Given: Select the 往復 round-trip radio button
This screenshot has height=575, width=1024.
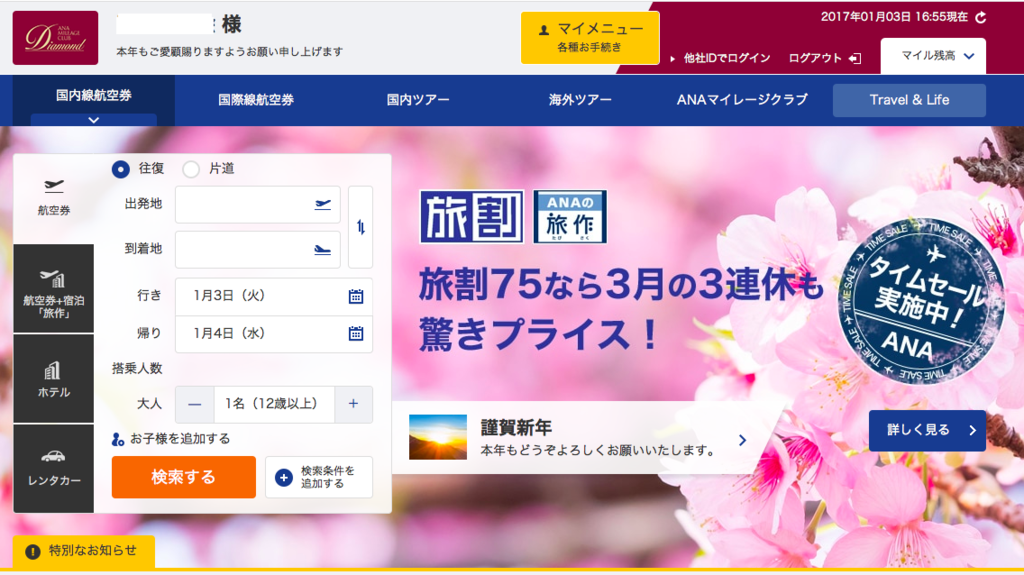Looking at the screenshot, I should click(121, 169).
